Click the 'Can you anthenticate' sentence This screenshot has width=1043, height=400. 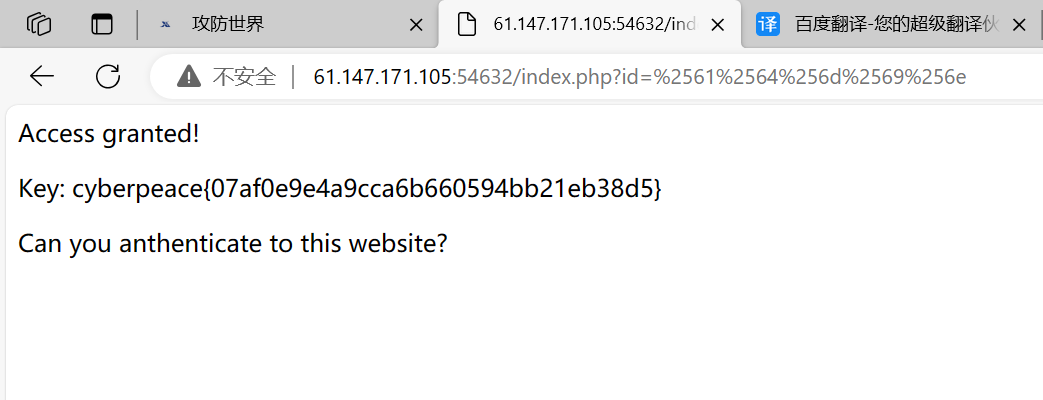(x=233, y=244)
